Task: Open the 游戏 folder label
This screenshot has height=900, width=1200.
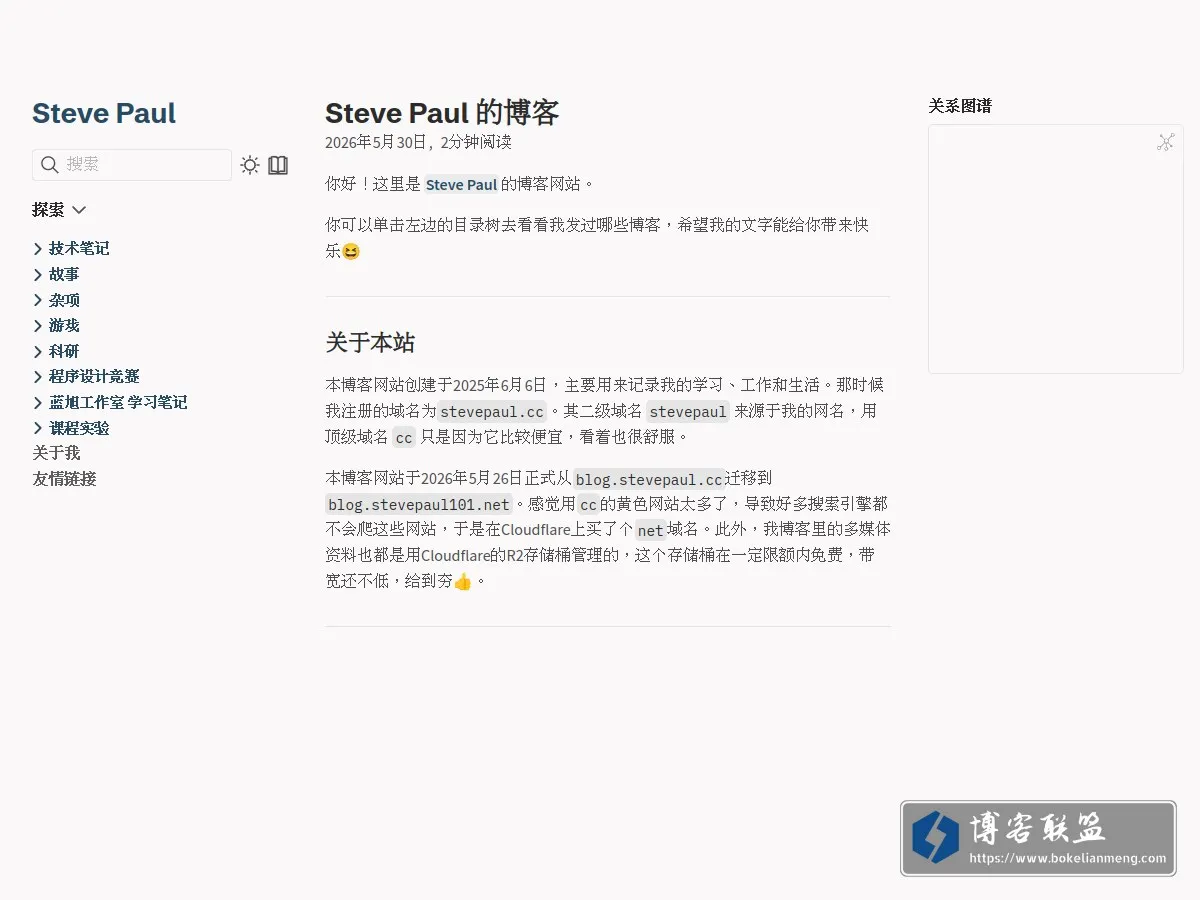Action: [x=64, y=326]
